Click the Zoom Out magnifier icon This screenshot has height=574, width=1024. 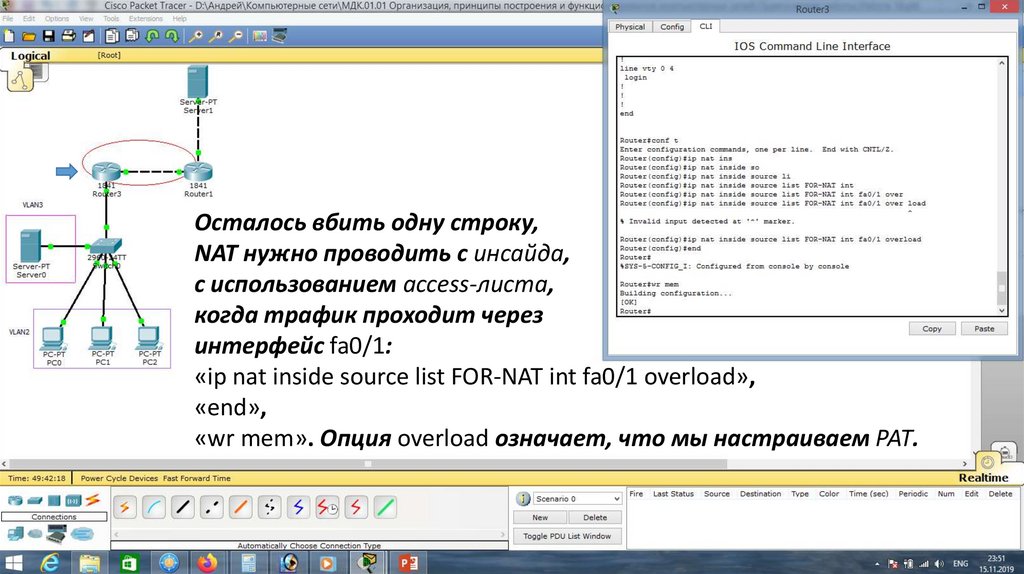(236, 36)
